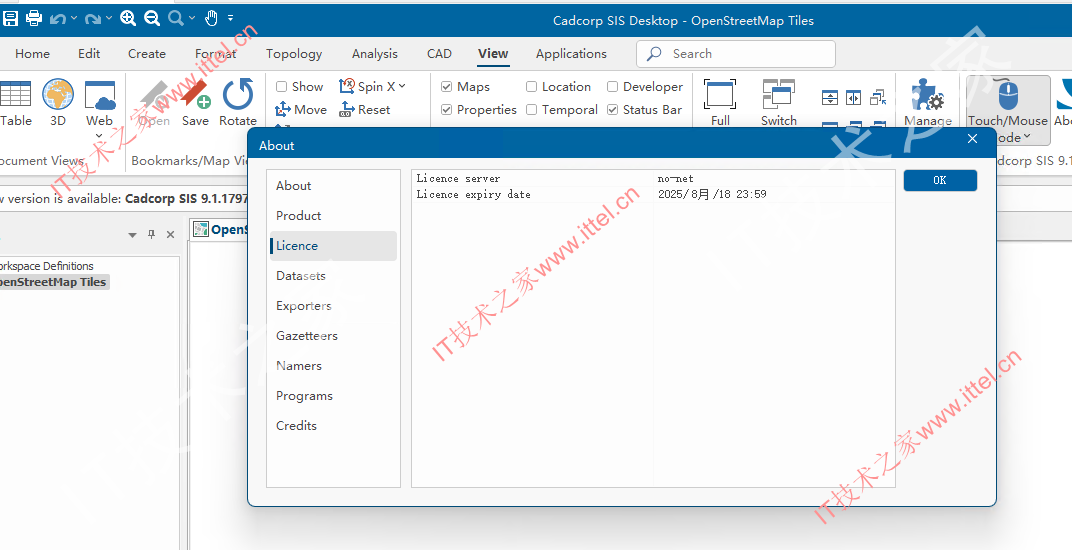Select the Pan hand tool
1072x550 pixels.
pyautogui.click(x=211, y=18)
